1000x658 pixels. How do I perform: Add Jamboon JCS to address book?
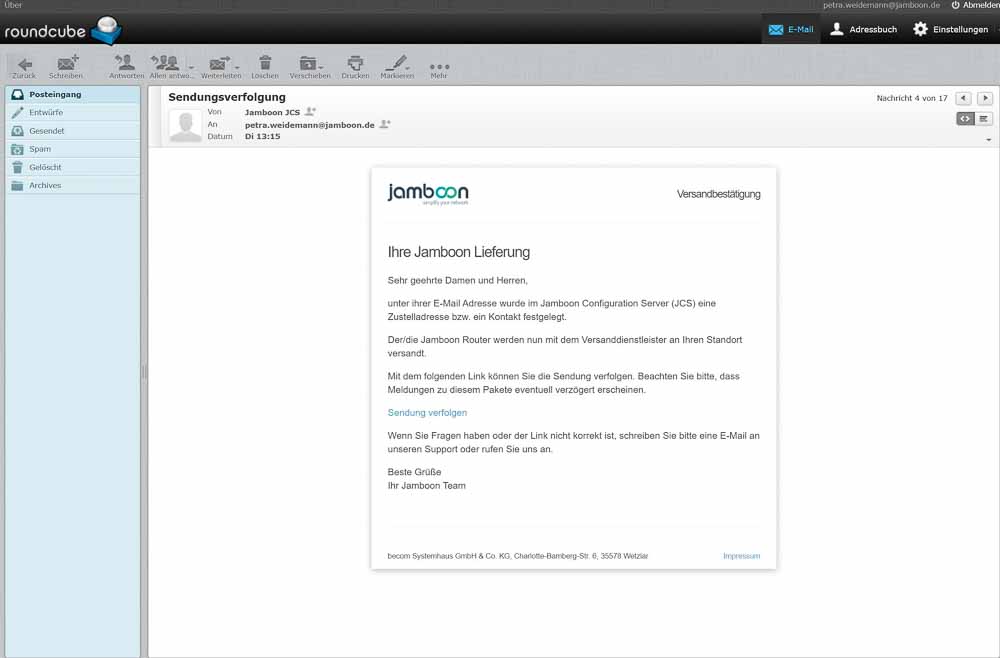[310, 112]
